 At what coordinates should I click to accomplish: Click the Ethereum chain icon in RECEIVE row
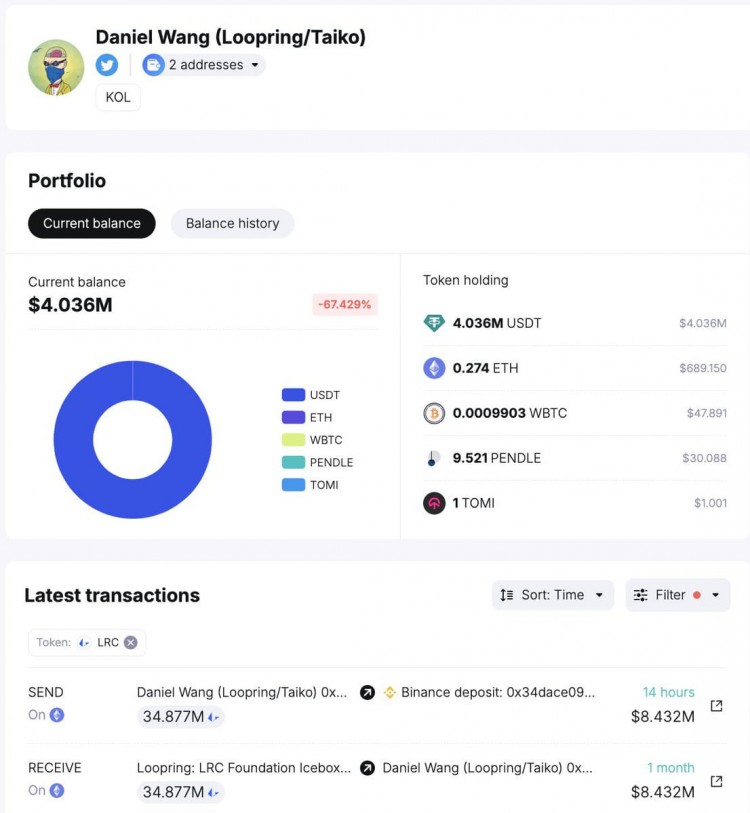(x=57, y=791)
